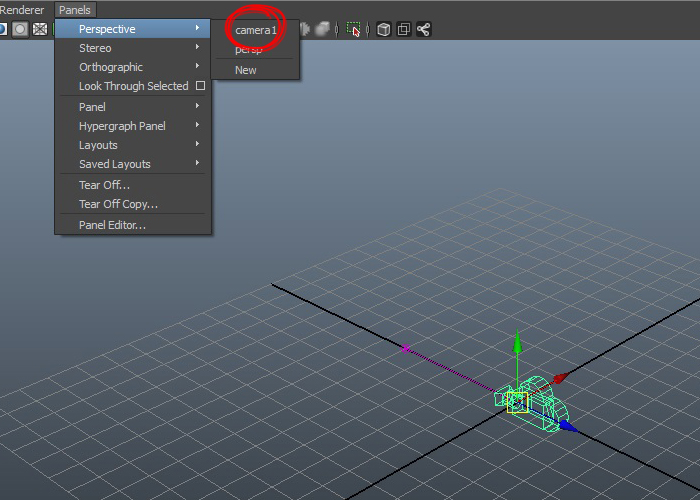Expand the Saved Layouts submenu

click(x=133, y=164)
